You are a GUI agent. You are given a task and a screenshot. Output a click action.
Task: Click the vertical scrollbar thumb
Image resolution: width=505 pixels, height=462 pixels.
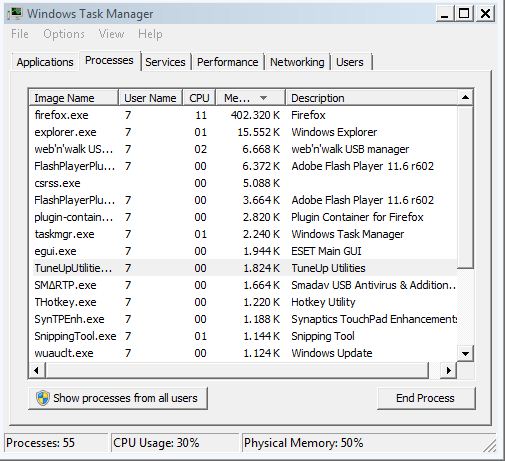[x=465, y=187]
